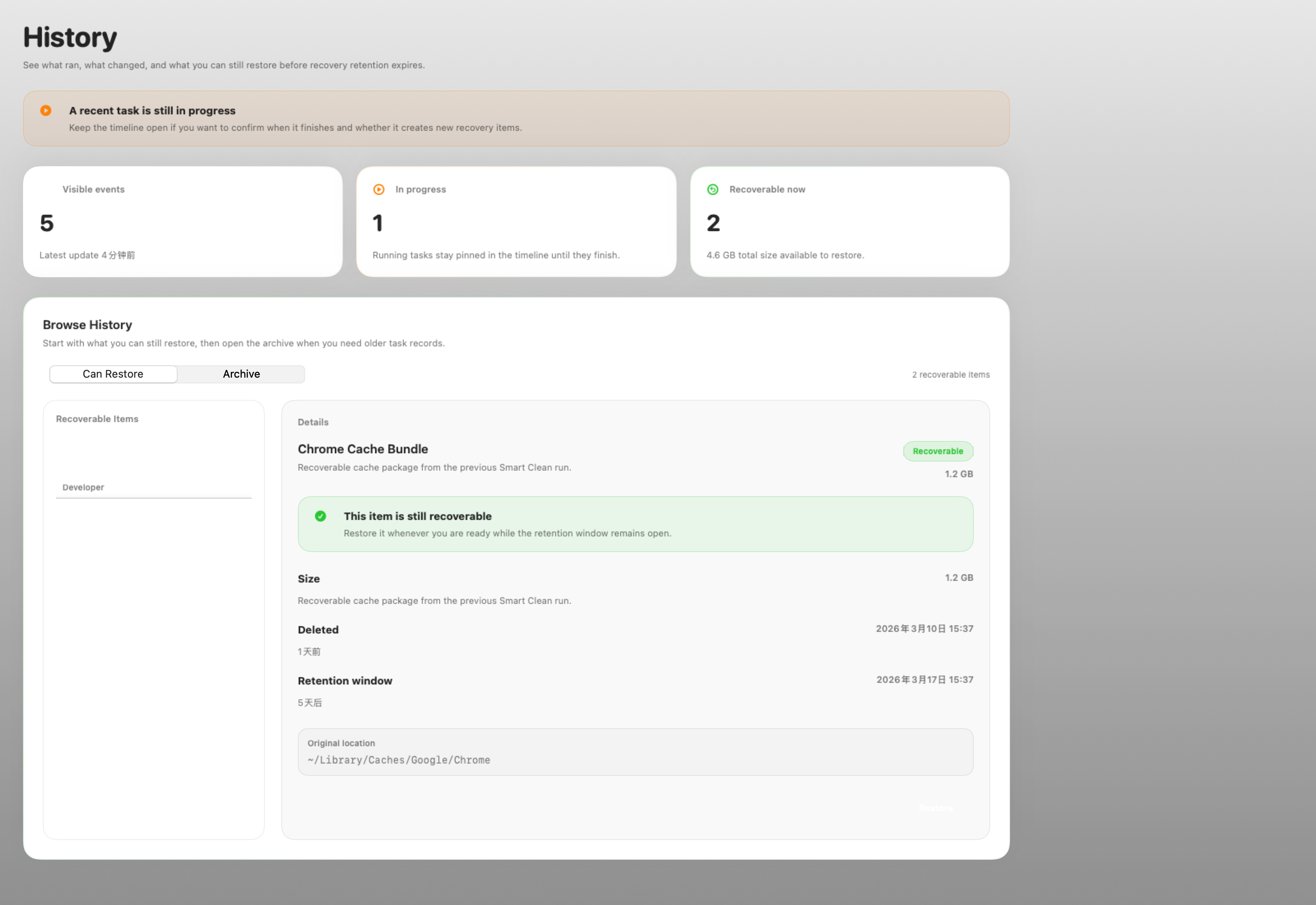Viewport: 1316px width, 905px height.
Task: Click the Deleted date value
Action: click(924, 629)
